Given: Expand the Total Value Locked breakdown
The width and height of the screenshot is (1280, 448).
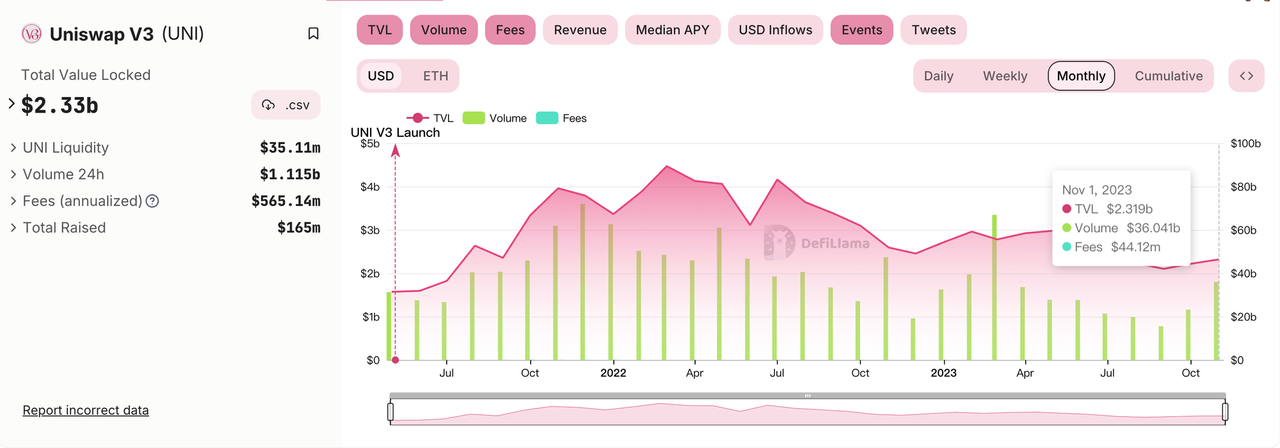Looking at the screenshot, I should pos(12,104).
